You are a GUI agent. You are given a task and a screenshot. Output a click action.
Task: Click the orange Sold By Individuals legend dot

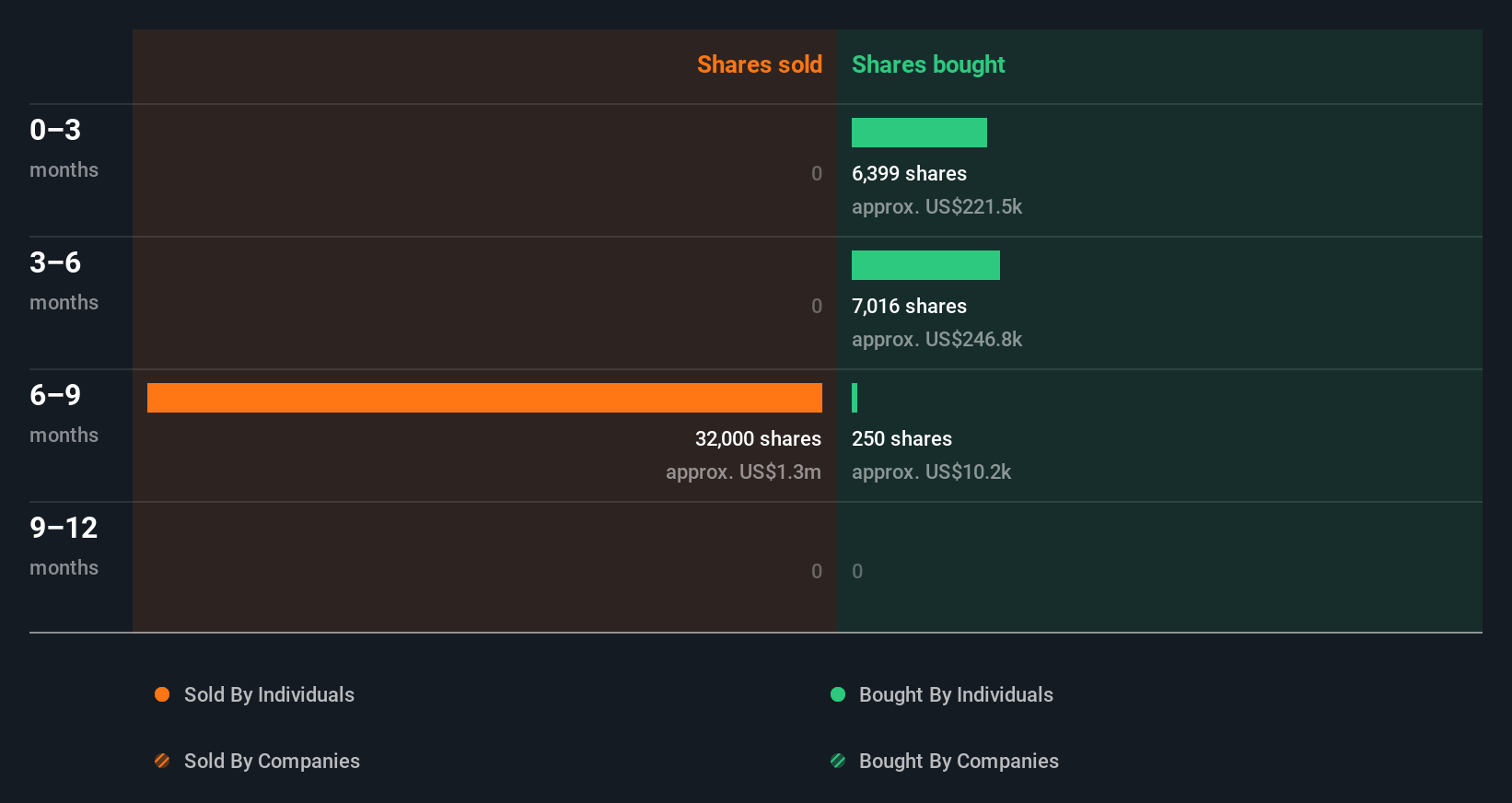pos(162,694)
